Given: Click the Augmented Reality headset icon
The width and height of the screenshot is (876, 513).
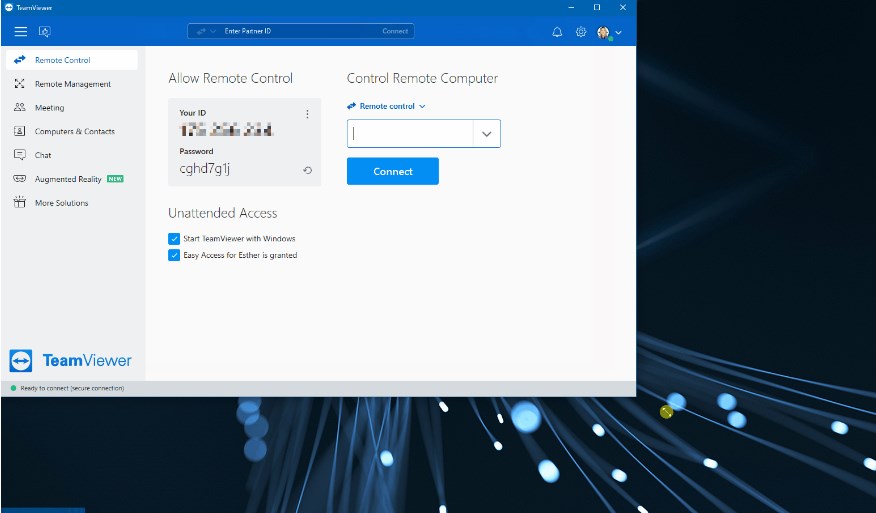Looking at the screenshot, I should tap(20, 179).
